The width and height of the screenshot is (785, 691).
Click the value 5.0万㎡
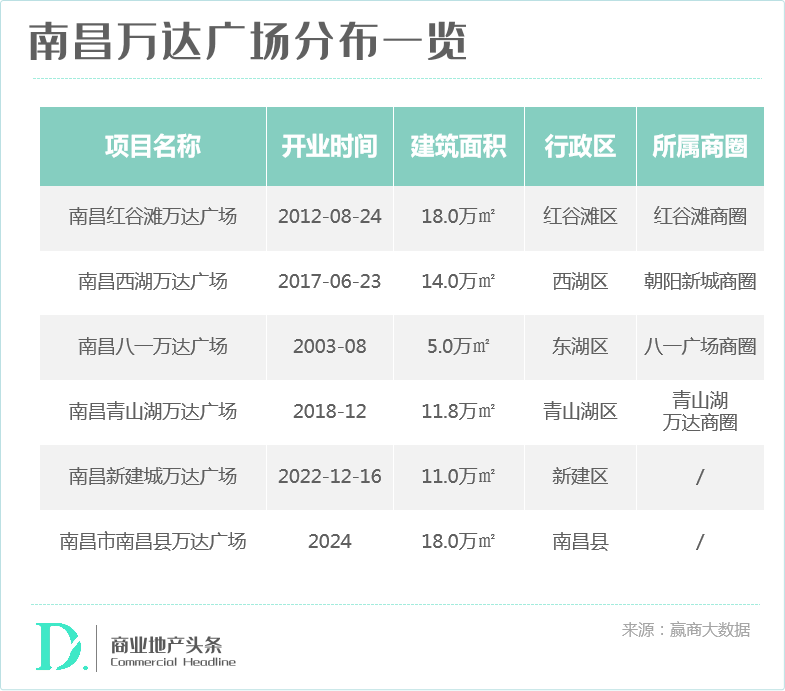point(458,347)
